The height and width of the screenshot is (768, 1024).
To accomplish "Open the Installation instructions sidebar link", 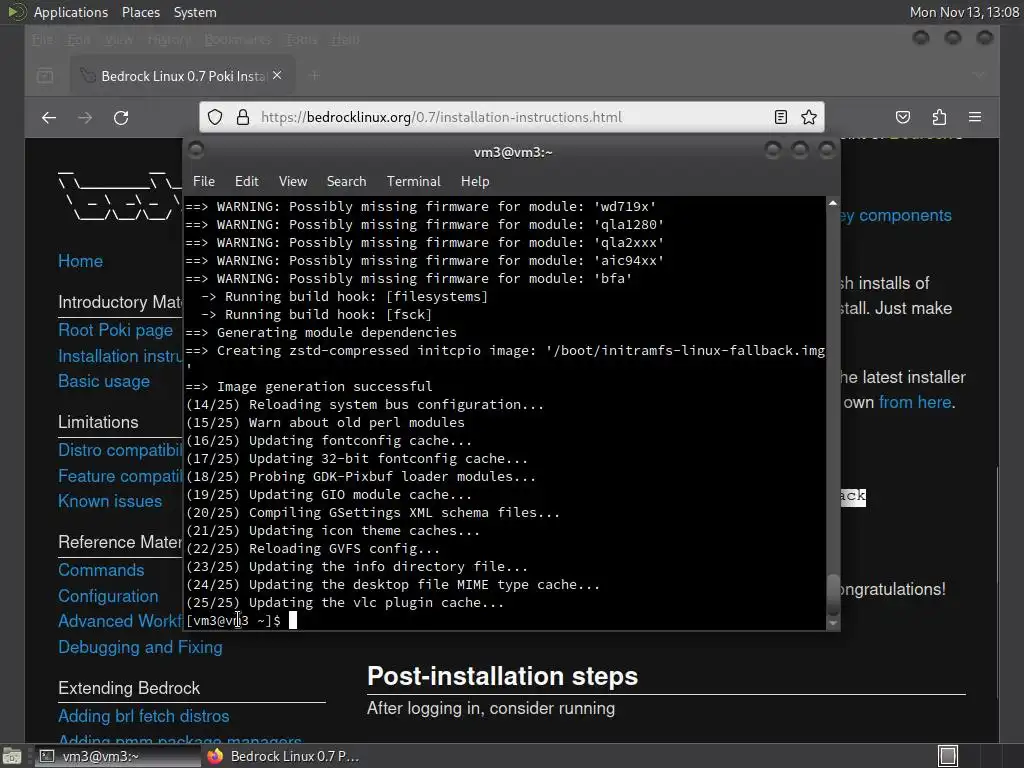I will click(x=120, y=356).
